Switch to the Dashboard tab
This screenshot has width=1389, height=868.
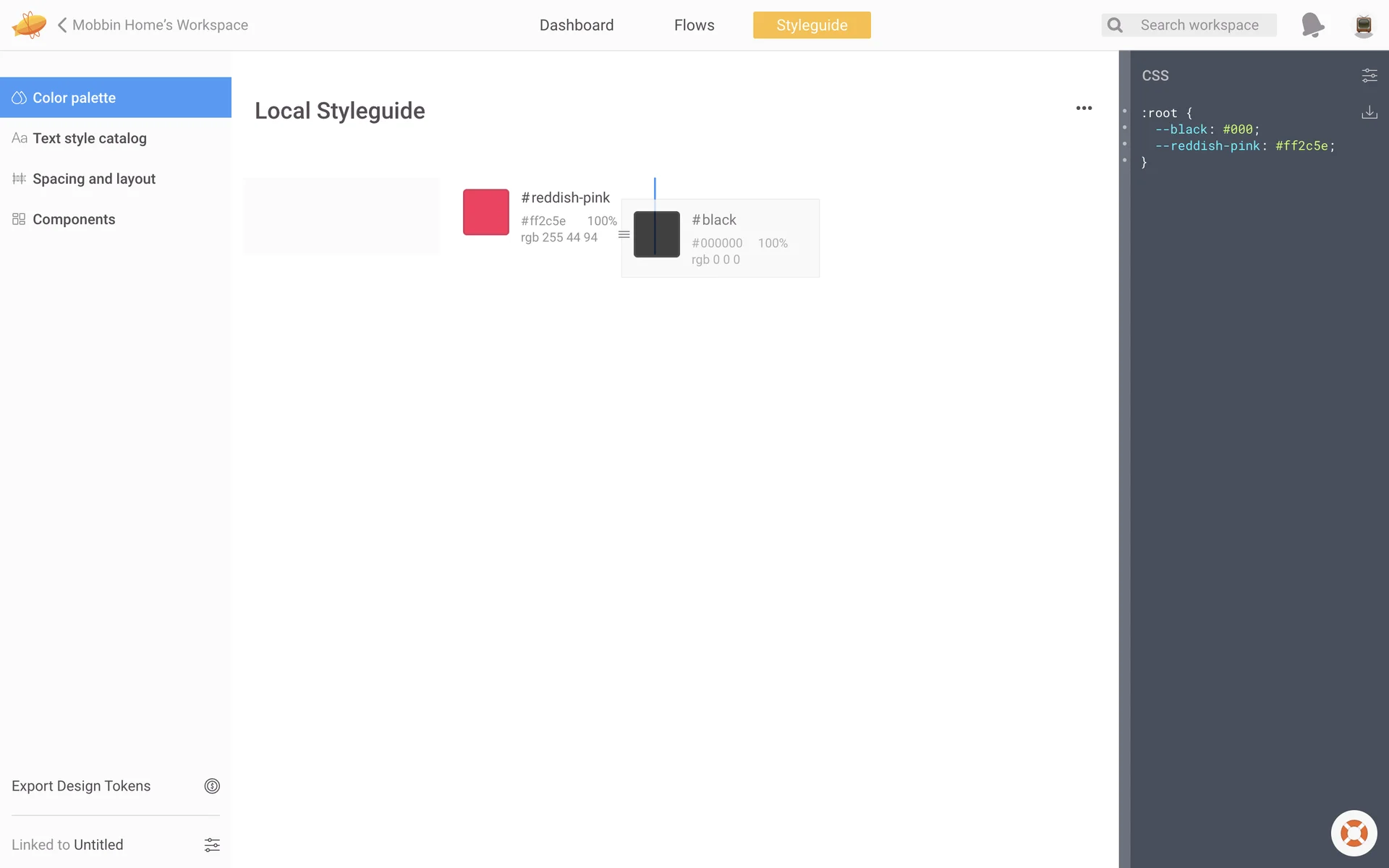576,25
